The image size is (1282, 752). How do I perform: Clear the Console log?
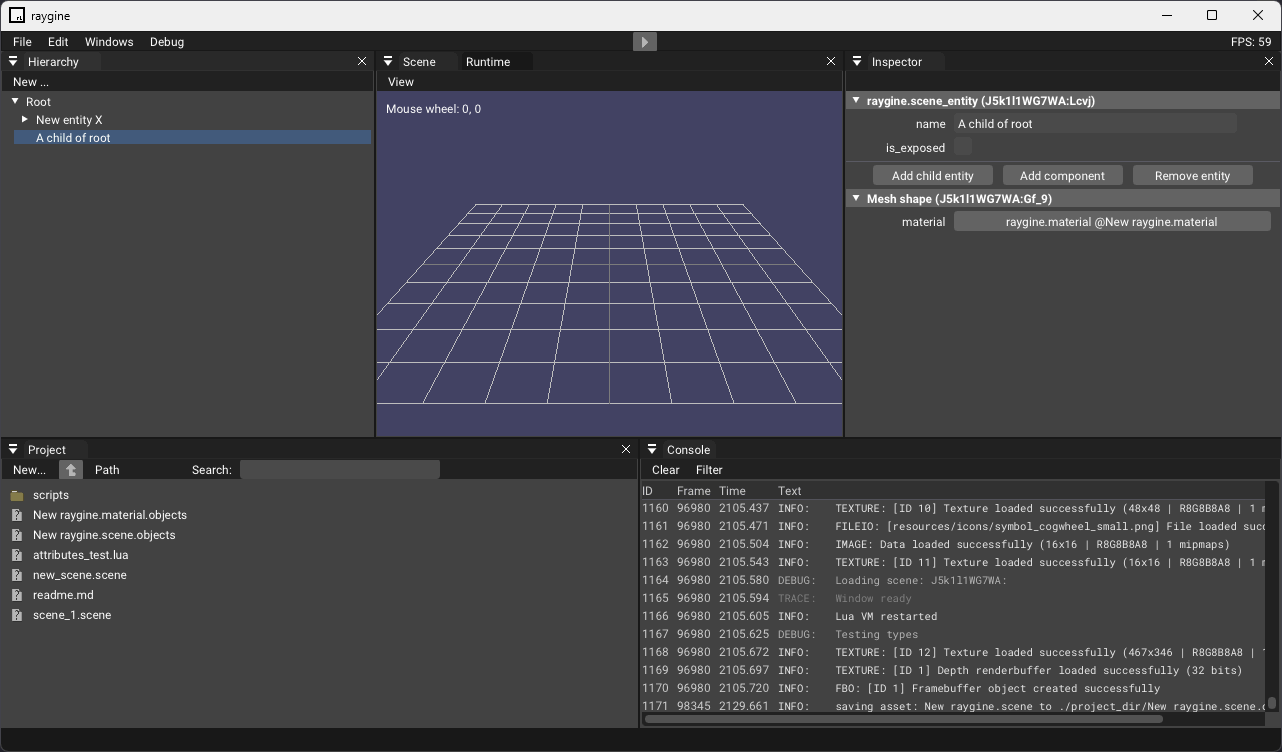tap(666, 470)
